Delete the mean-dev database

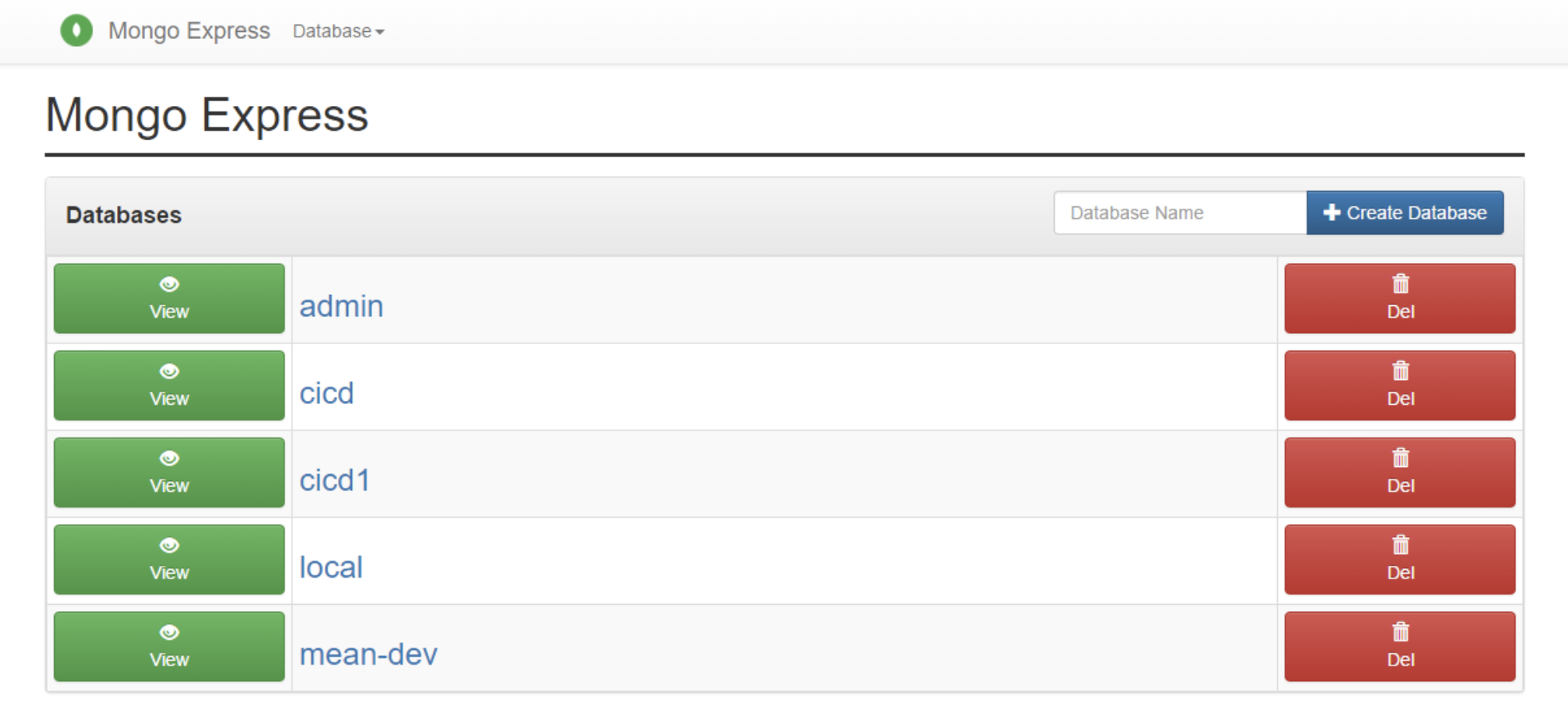[1400, 647]
